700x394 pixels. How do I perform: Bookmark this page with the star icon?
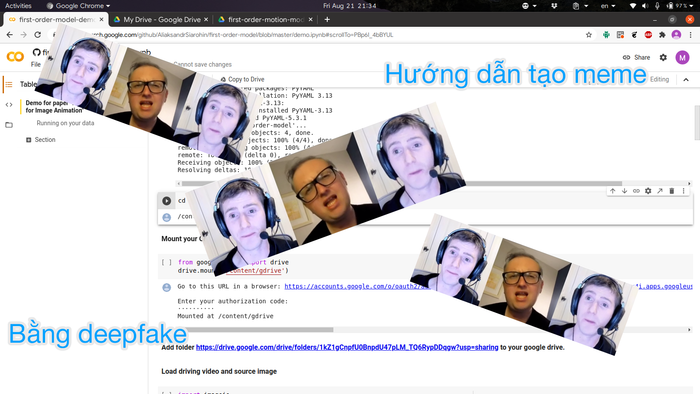589,35
